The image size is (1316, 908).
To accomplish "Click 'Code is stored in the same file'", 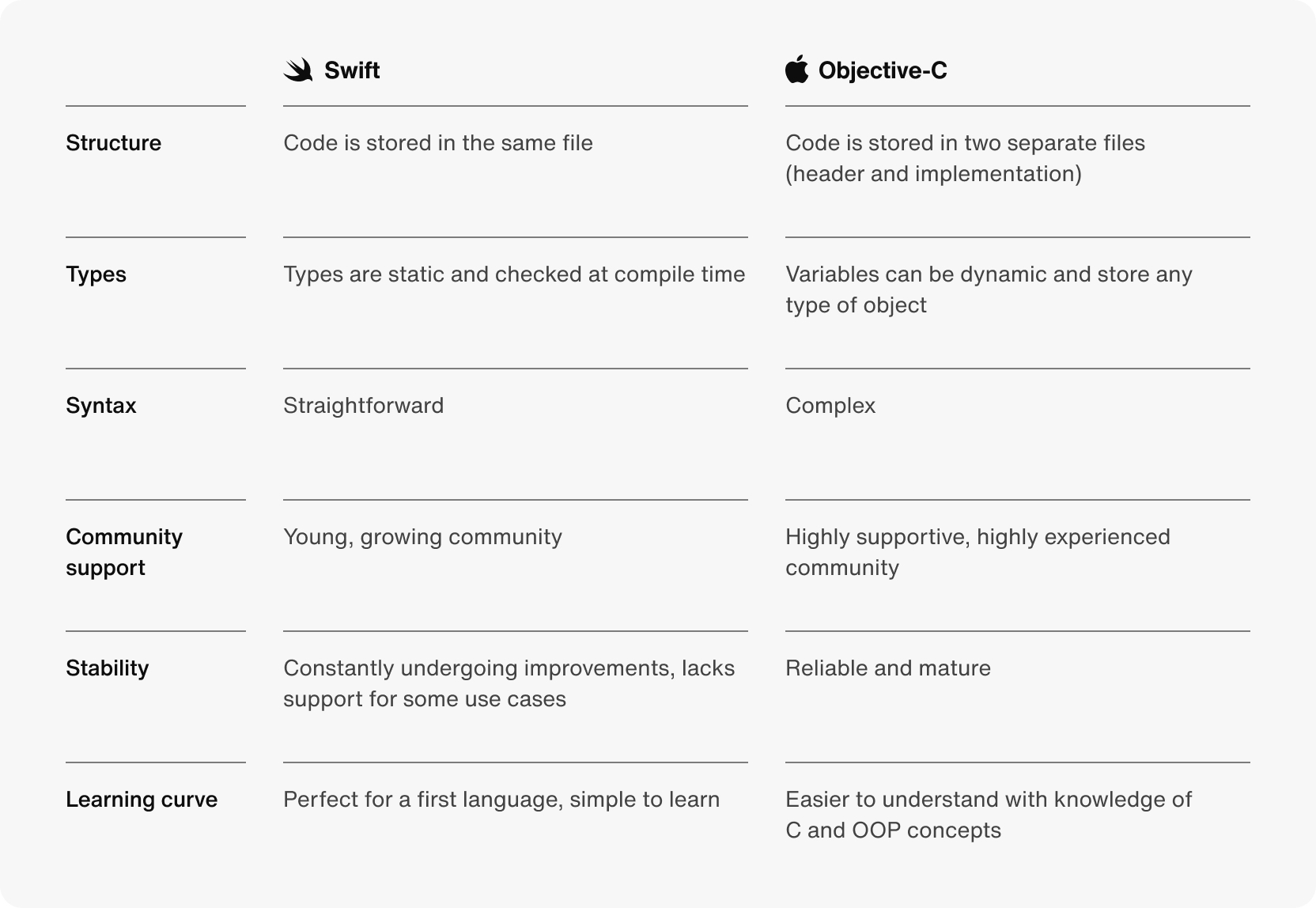I will 438,143.
